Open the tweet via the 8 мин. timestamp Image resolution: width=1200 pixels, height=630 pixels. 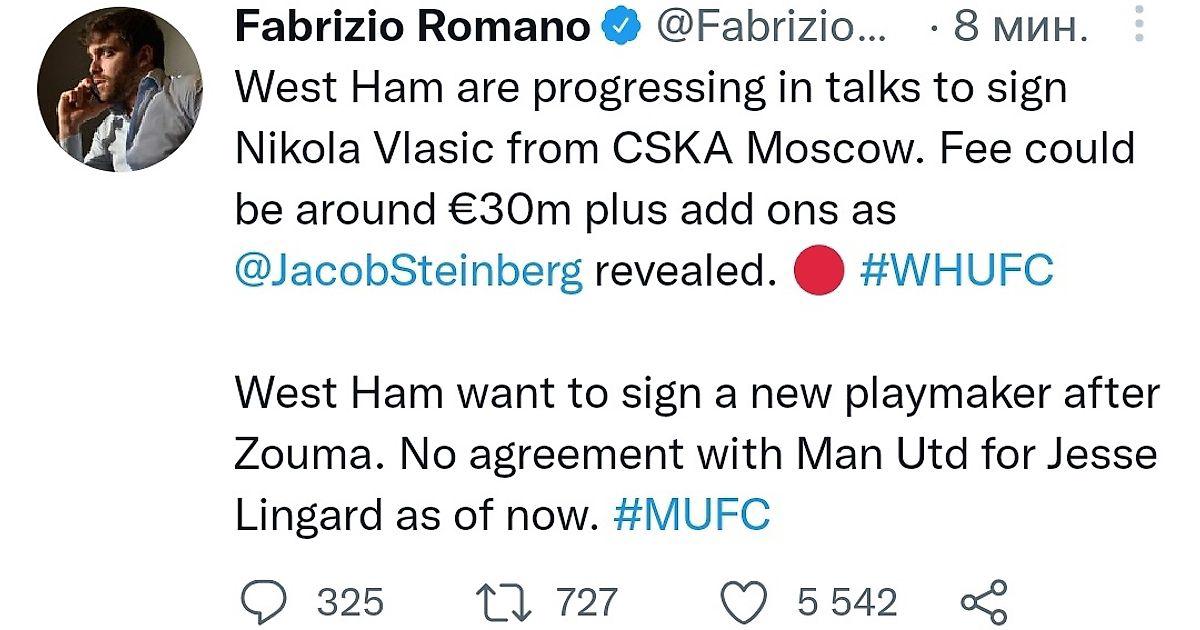[1017, 29]
